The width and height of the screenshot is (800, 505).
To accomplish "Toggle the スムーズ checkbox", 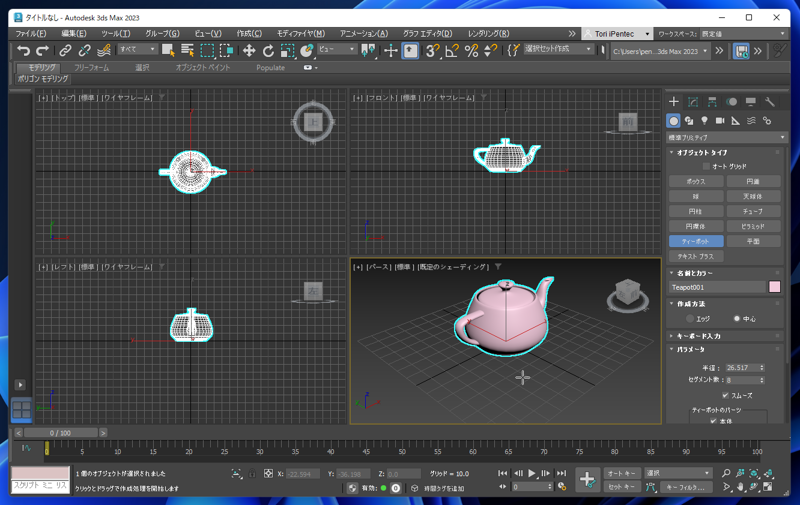I will pos(725,395).
